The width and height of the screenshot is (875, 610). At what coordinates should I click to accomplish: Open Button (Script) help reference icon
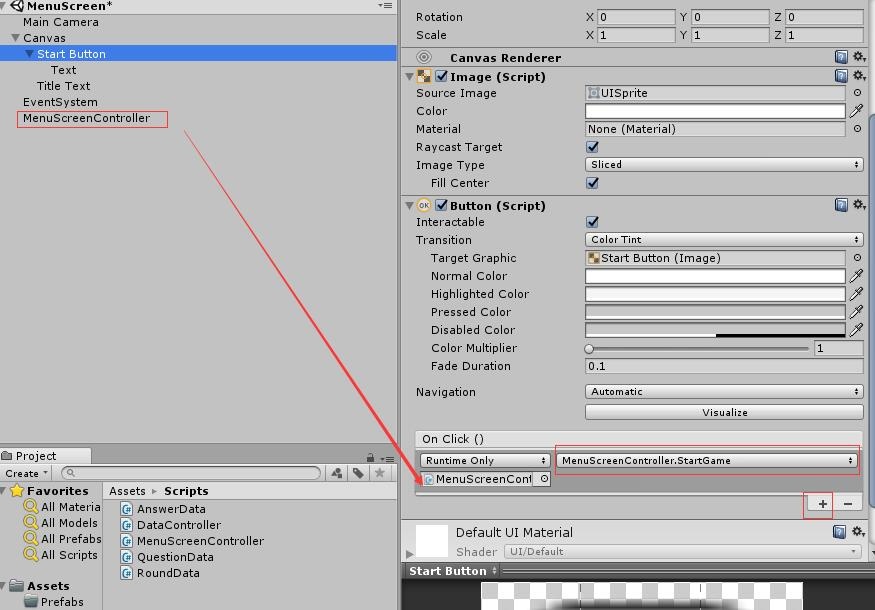pyautogui.click(x=841, y=205)
